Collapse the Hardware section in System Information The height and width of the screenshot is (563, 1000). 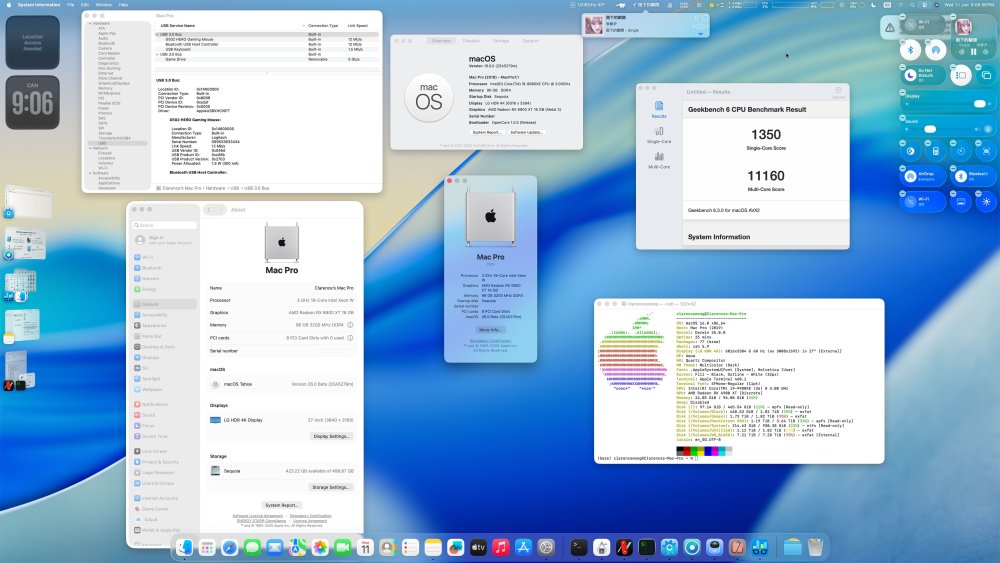(90, 24)
